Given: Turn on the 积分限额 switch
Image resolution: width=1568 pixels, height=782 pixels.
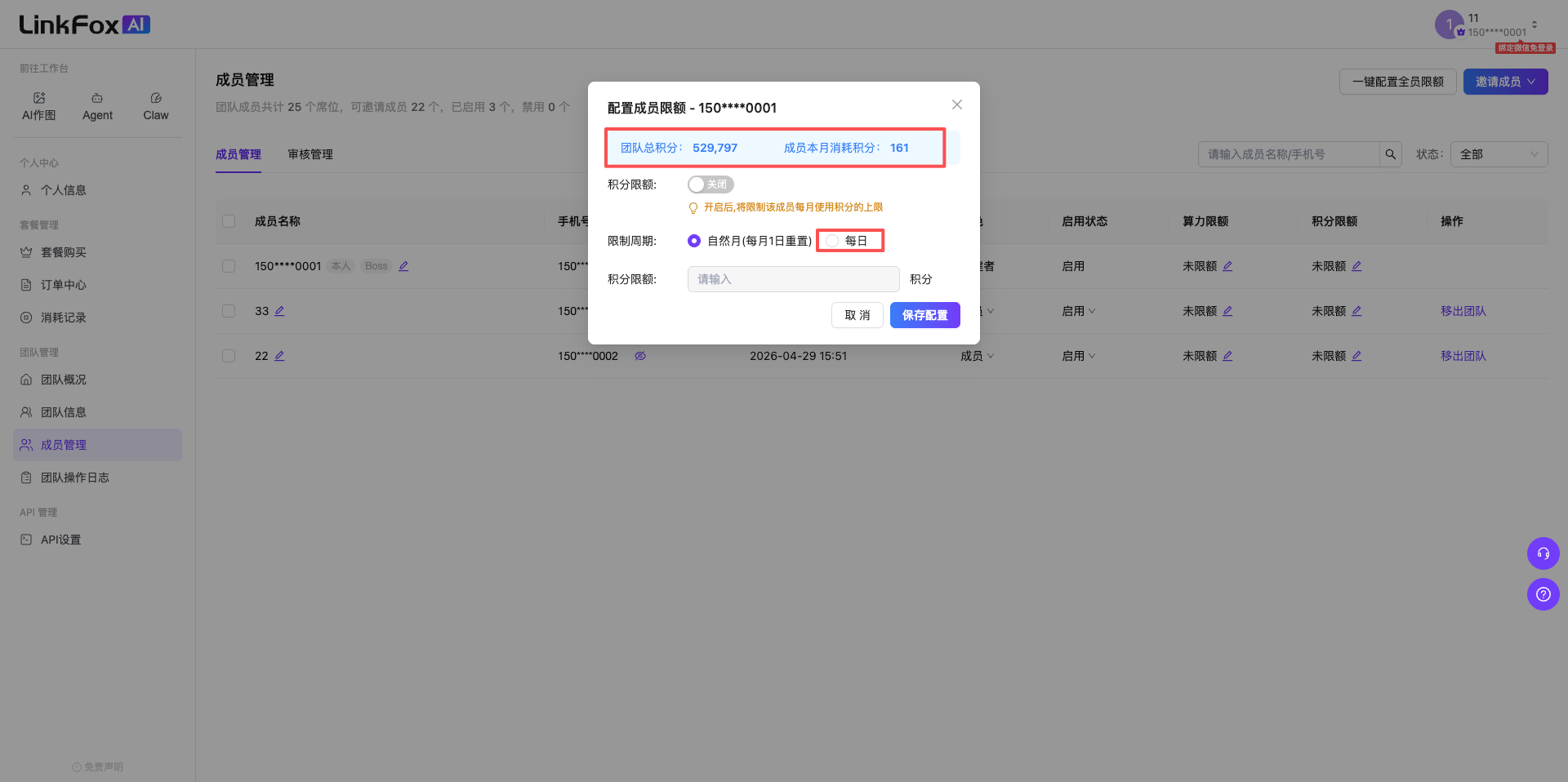Looking at the screenshot, I should (710, 184).
